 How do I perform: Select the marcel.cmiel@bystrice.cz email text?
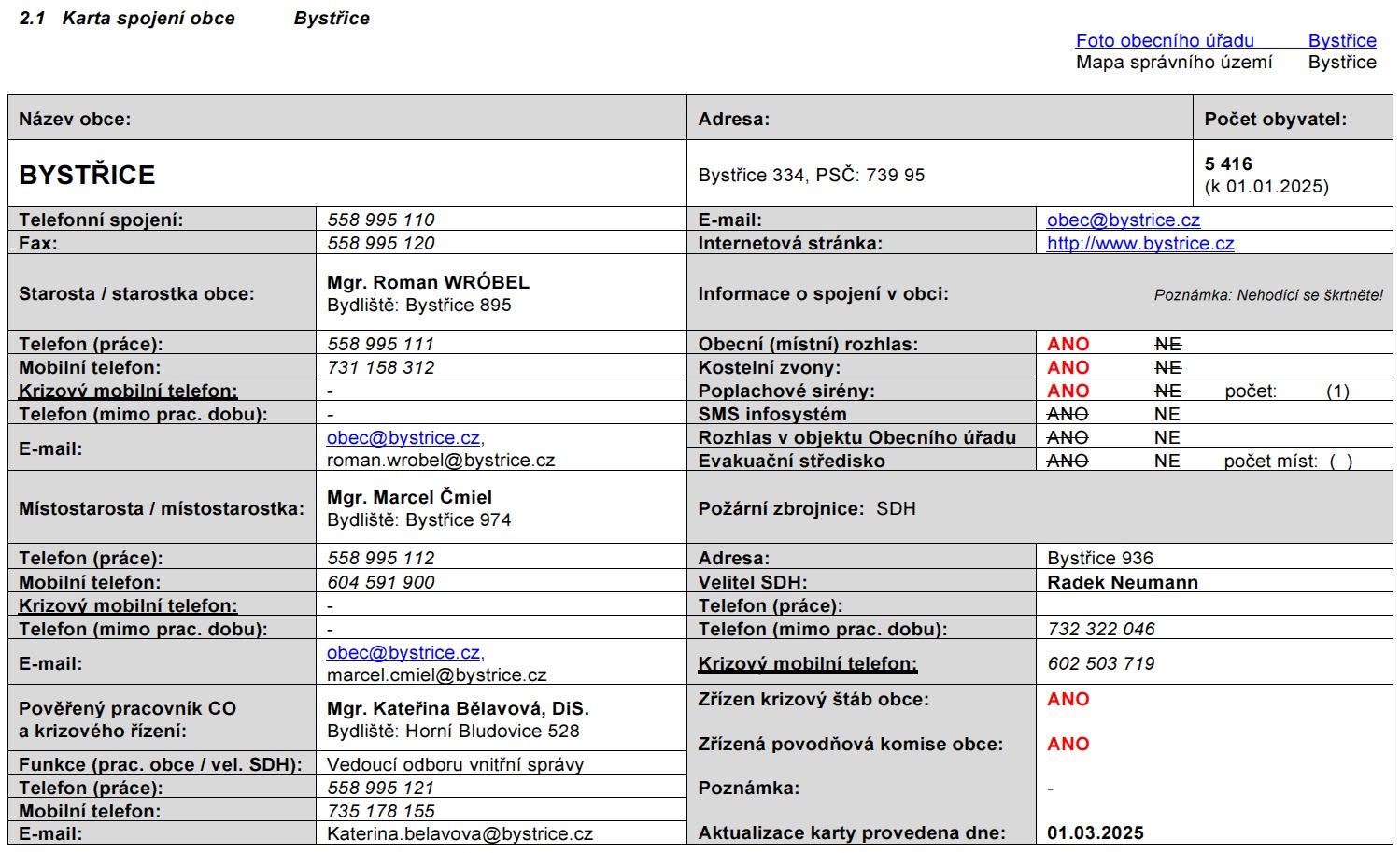[436, 675]
